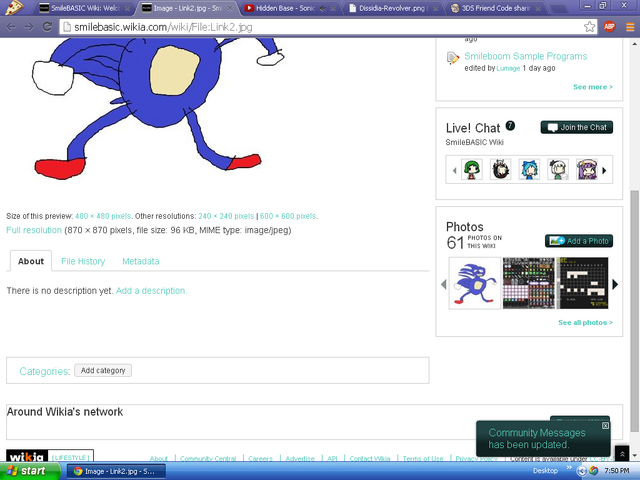Open the Full resolution link
Image resolution: width=640 pixels, height=480 pixels.
coord(34,230)
